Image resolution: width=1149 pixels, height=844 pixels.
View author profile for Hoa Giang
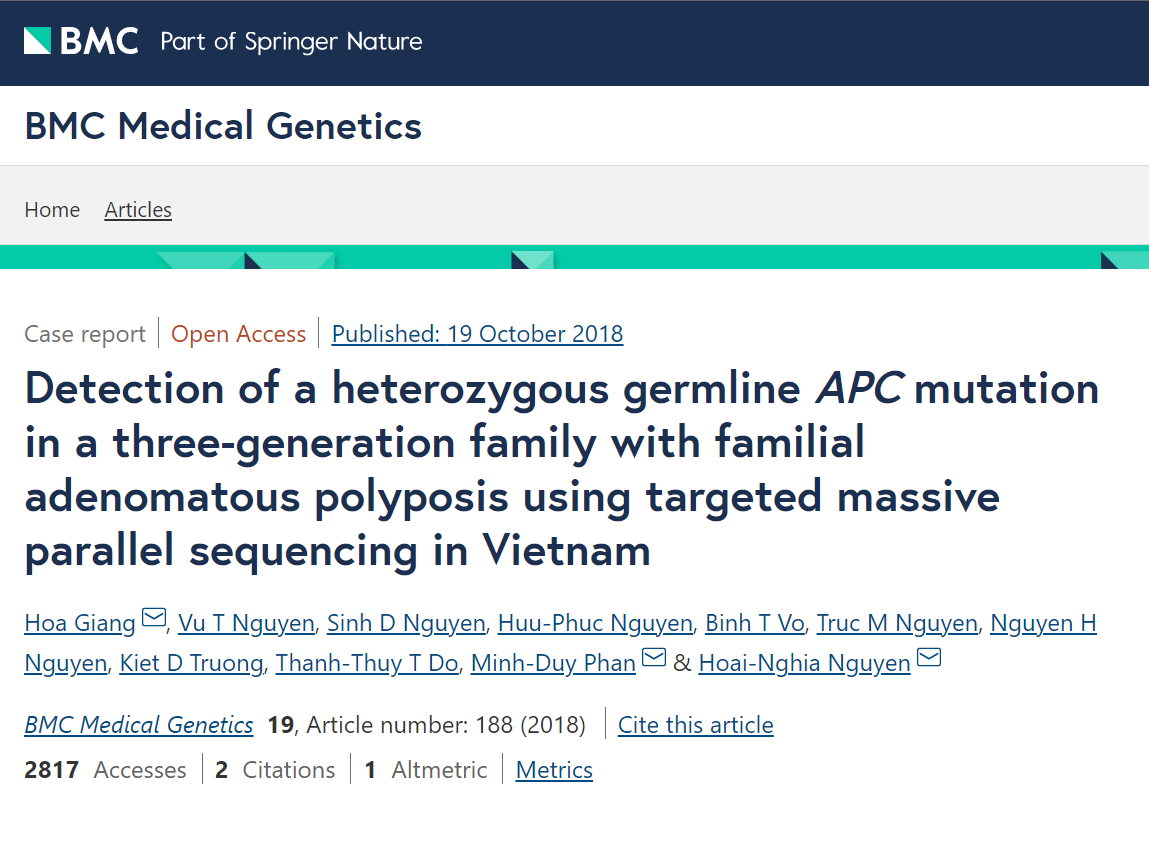tap(79, 622)
